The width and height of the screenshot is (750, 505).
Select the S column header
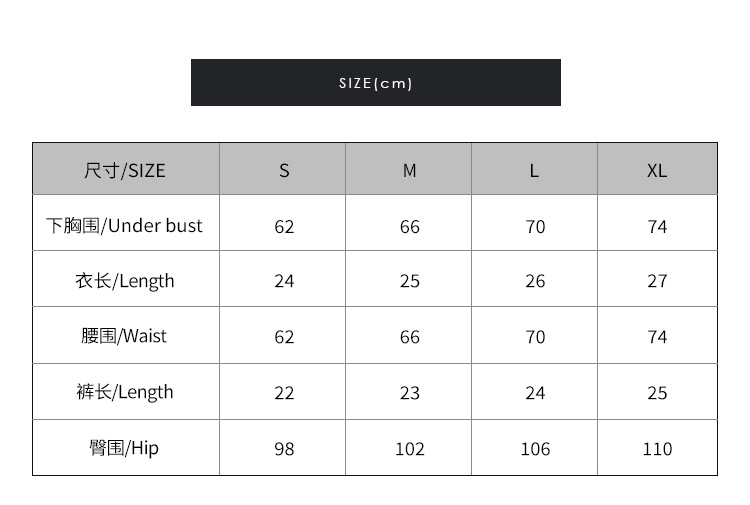(x=284, y=171)
